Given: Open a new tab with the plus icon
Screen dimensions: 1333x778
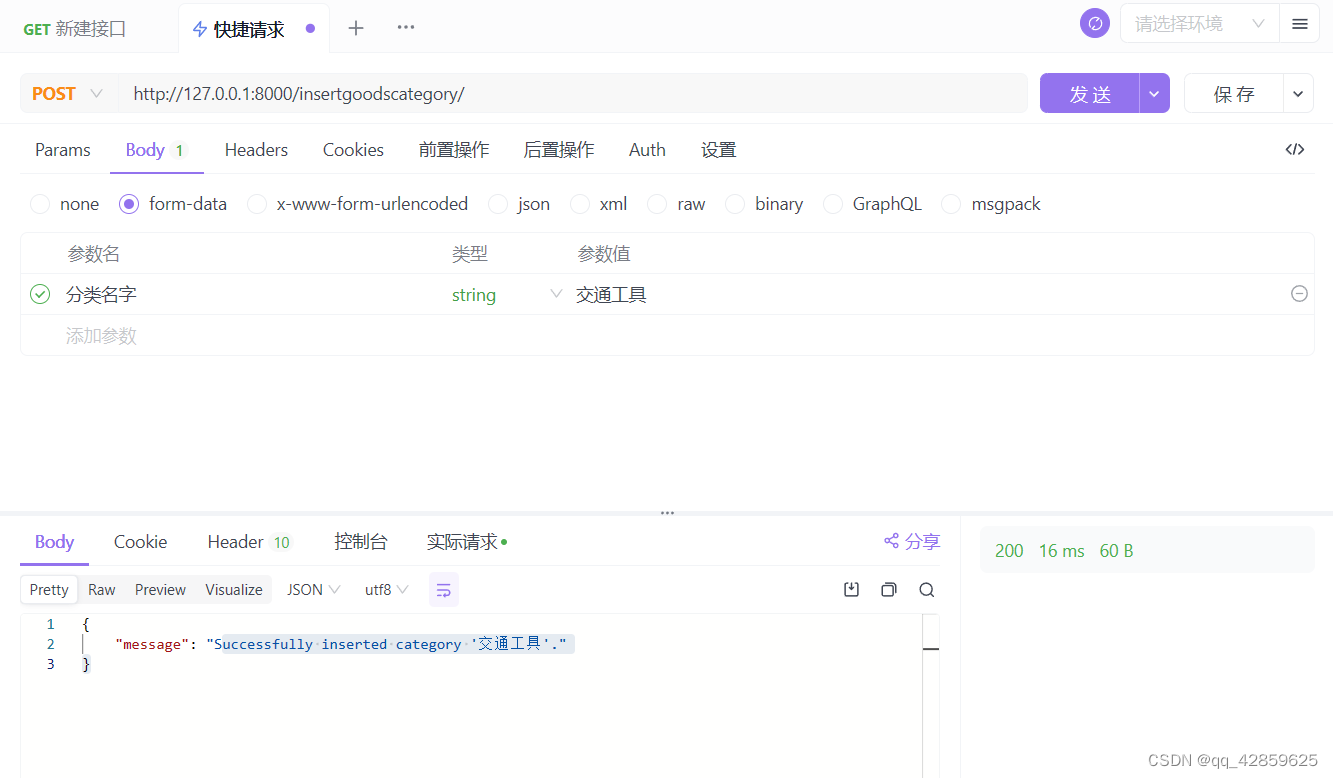Looking at the screenshot, I should [x=355, y=28].
